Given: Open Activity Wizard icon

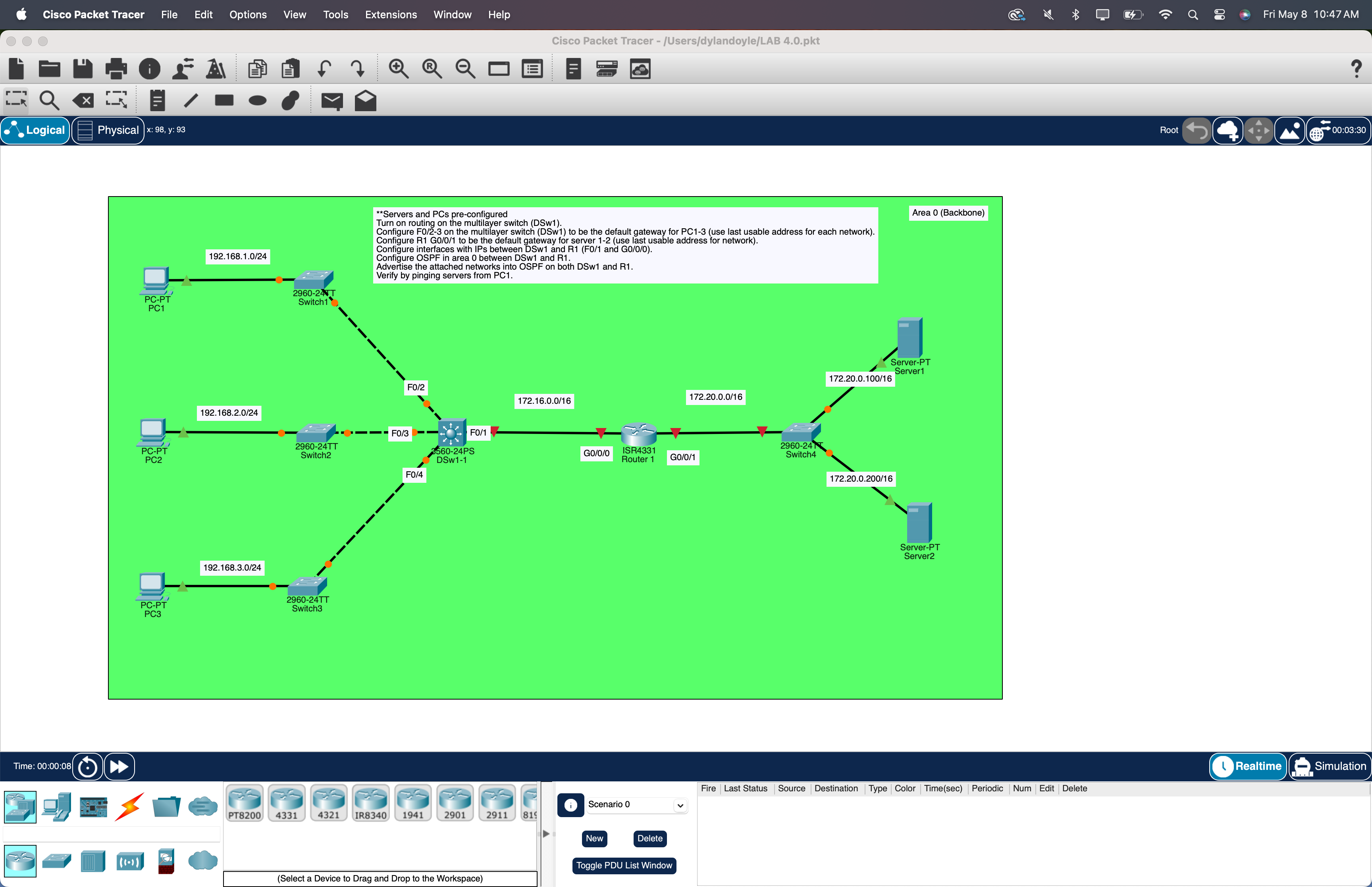Looking at the screenshot, I should point(183,69).
